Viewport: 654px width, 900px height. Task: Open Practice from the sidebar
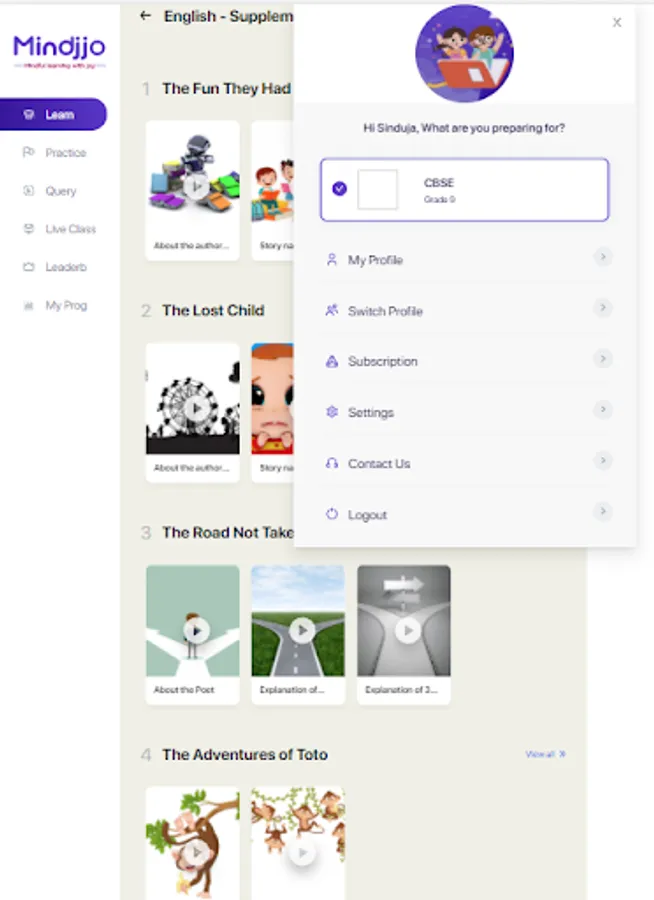[65, 153]
